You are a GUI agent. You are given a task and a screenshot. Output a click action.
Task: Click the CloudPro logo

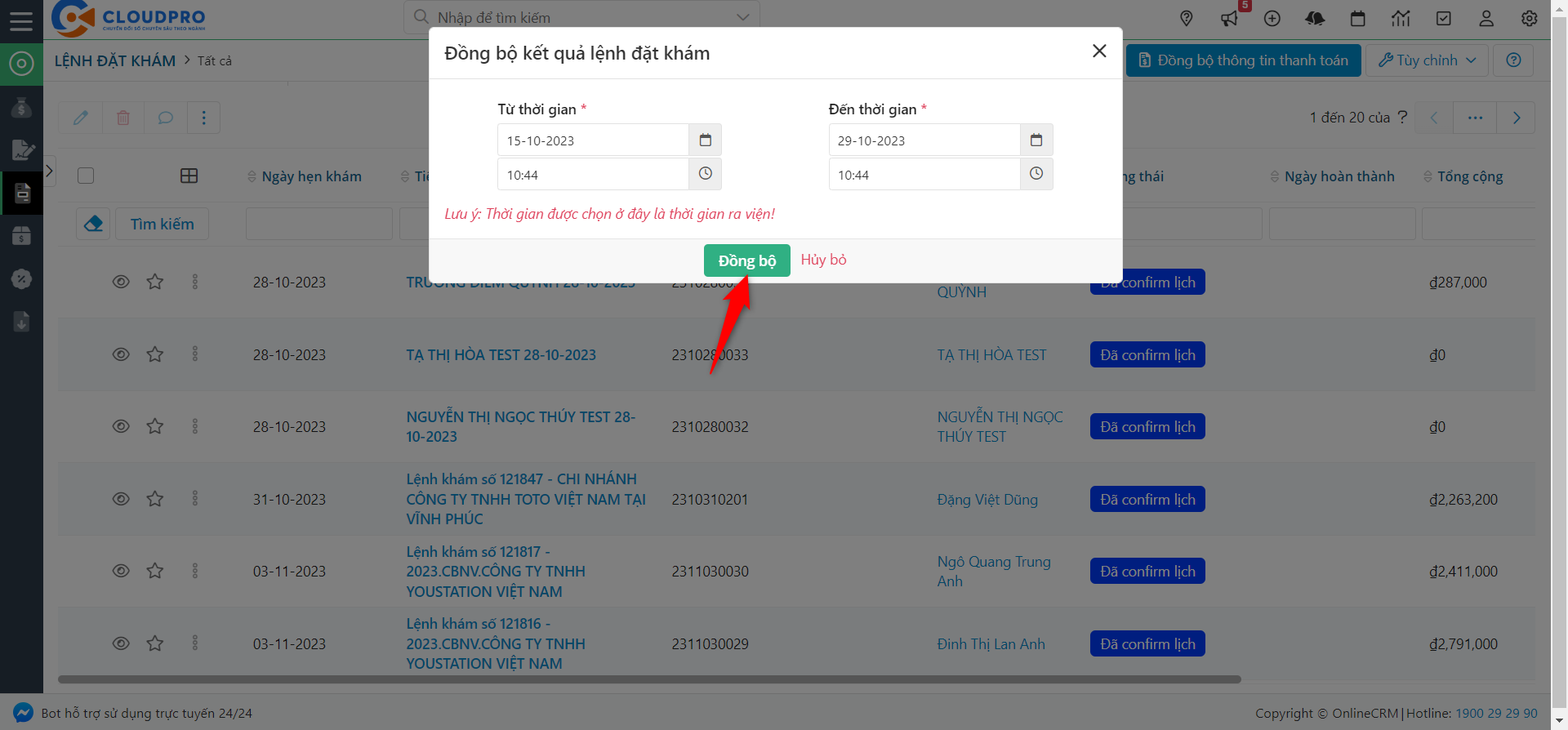click(x=128, y=19)
